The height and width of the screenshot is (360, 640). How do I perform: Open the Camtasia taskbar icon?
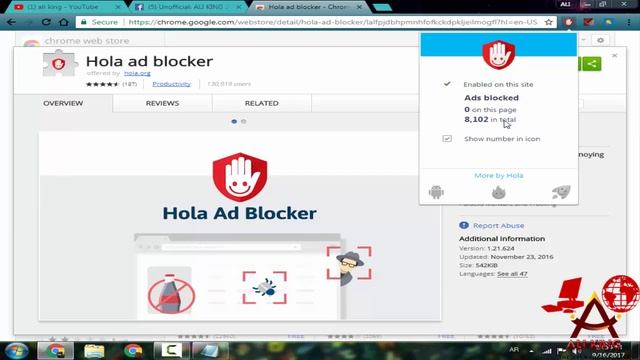pyautogui.click(x=171, y=350)
